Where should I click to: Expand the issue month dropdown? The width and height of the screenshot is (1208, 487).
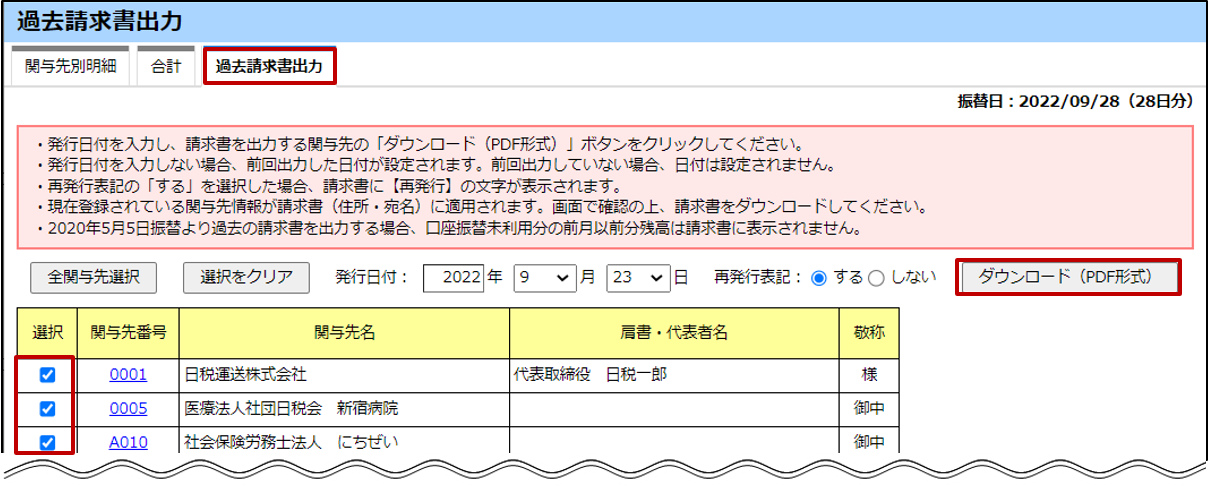click(544, 278)
